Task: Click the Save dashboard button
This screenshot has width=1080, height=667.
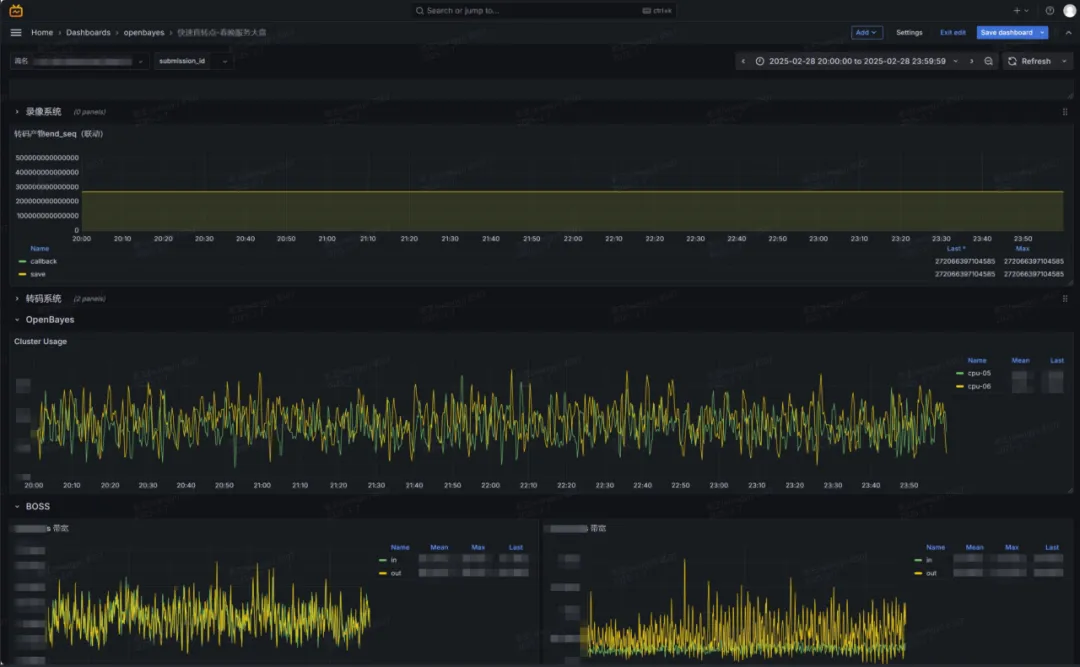Action: click(x=1007, y=32)
